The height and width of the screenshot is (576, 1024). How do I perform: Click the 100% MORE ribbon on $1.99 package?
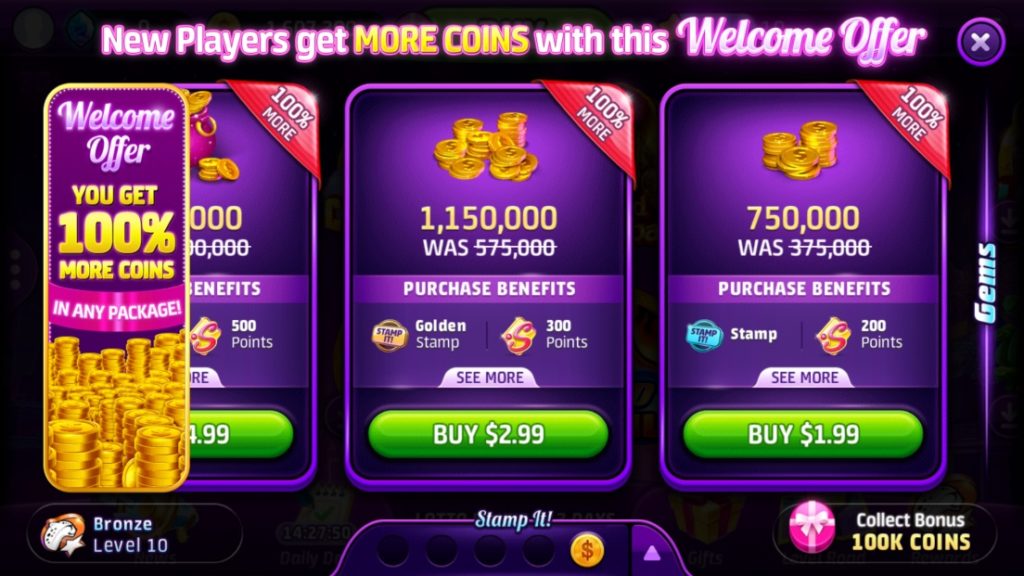[x=909, y=121]
